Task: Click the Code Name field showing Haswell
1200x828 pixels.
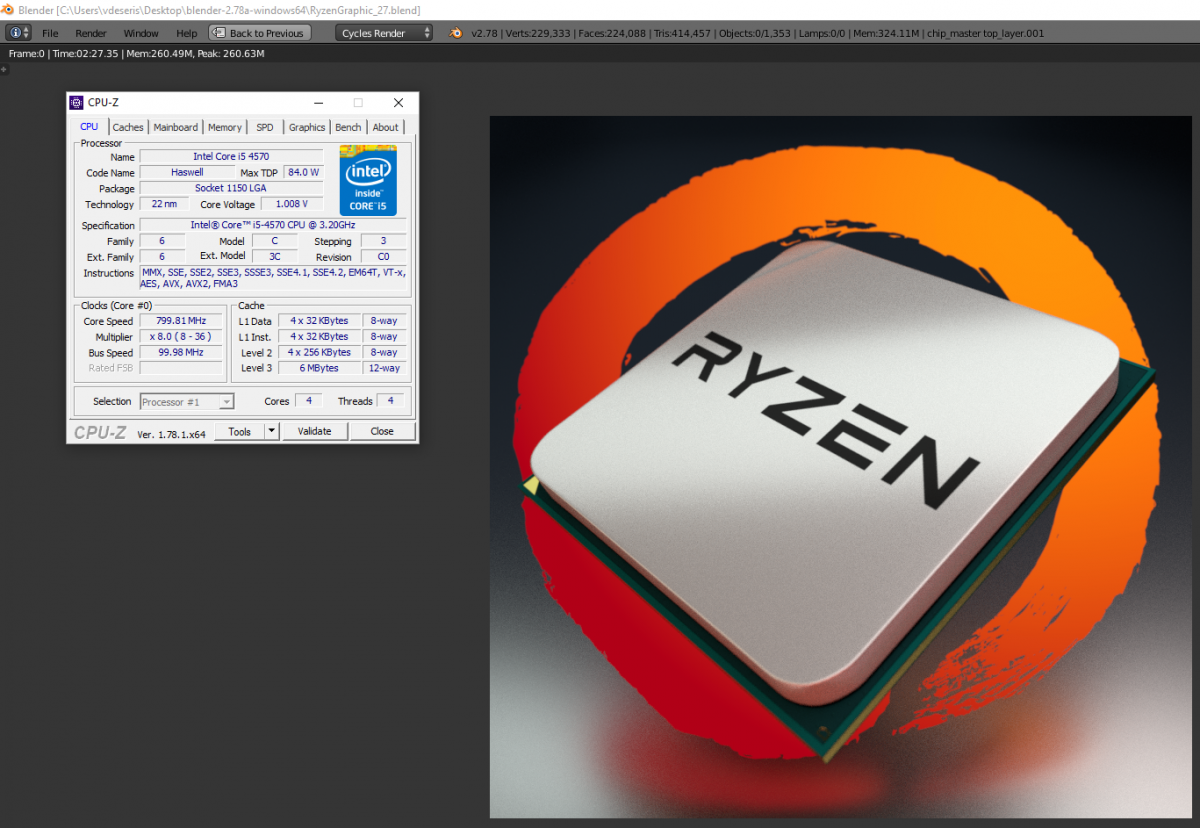Action: 187,172
